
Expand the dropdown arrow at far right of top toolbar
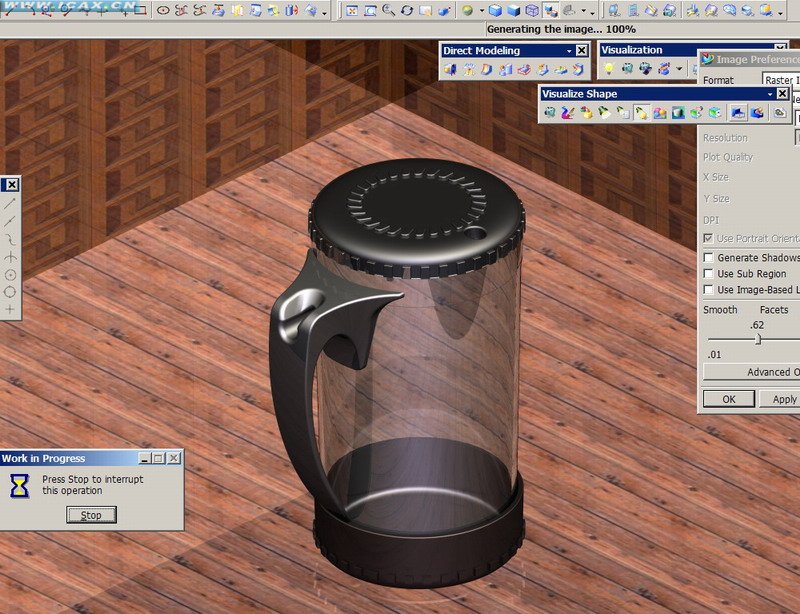781,12
